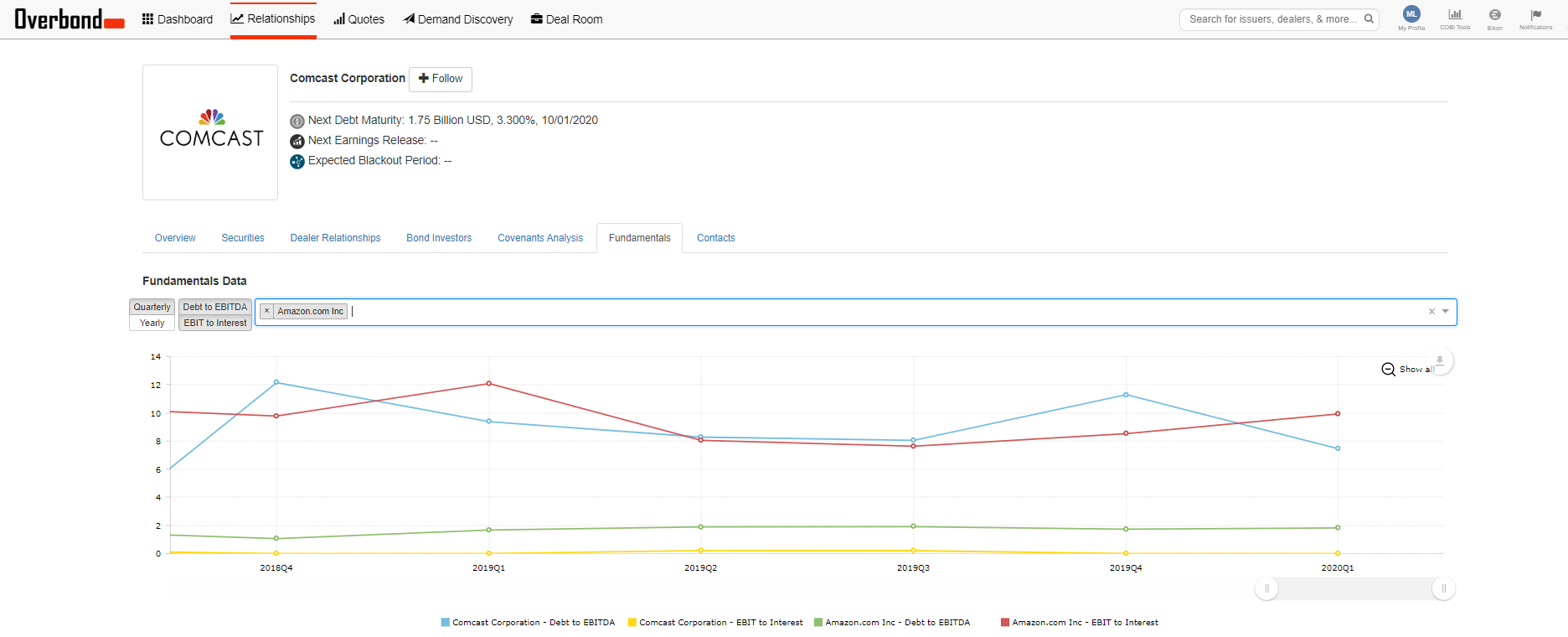View the Dealer Relationships tab
Image resolution: width=1568 pixels, height=637 pixels.
point(335,238)
